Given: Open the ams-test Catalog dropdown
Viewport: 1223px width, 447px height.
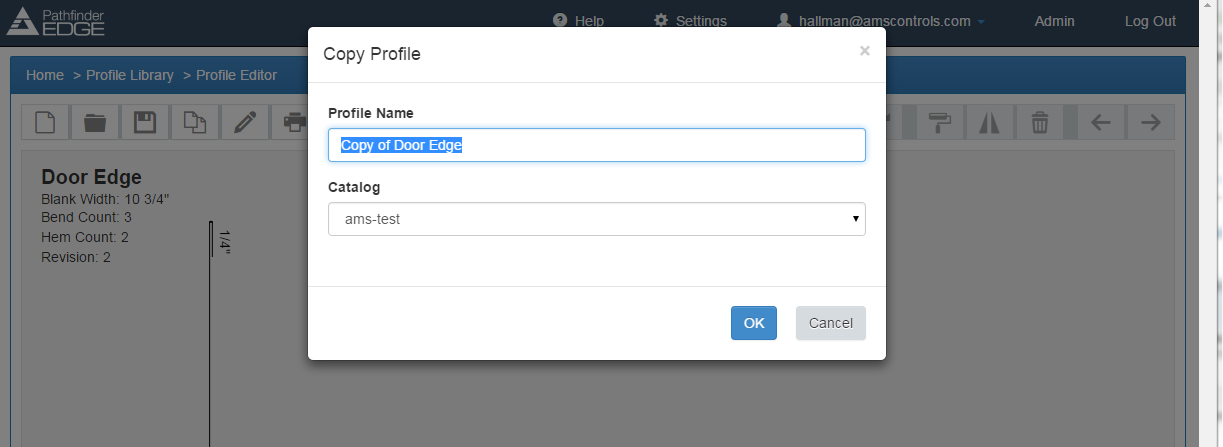Looking at the screenshot, I should pyautogui.click(x=597, y=219).
